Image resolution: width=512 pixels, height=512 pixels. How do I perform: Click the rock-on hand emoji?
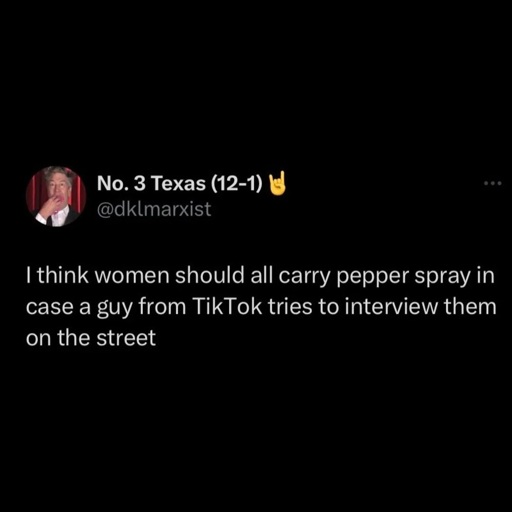pos(277,183)
